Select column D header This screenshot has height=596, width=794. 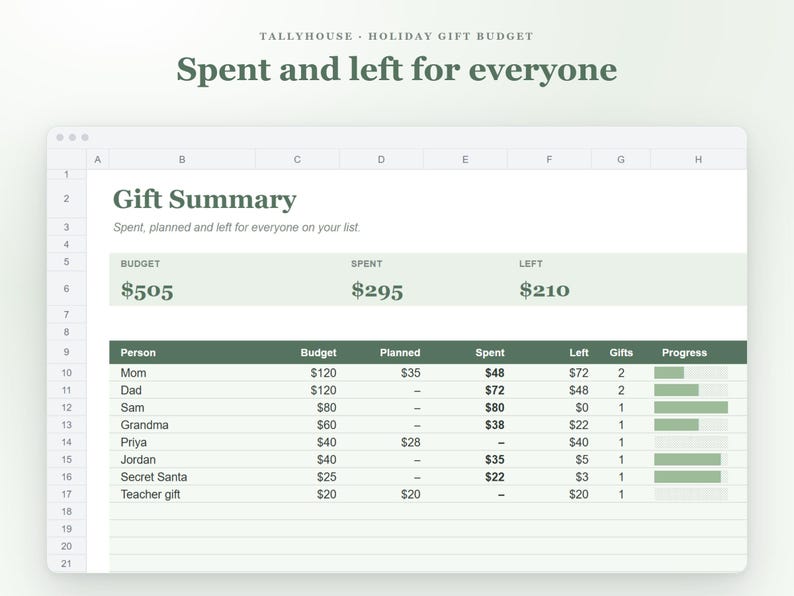pos(381,160)
